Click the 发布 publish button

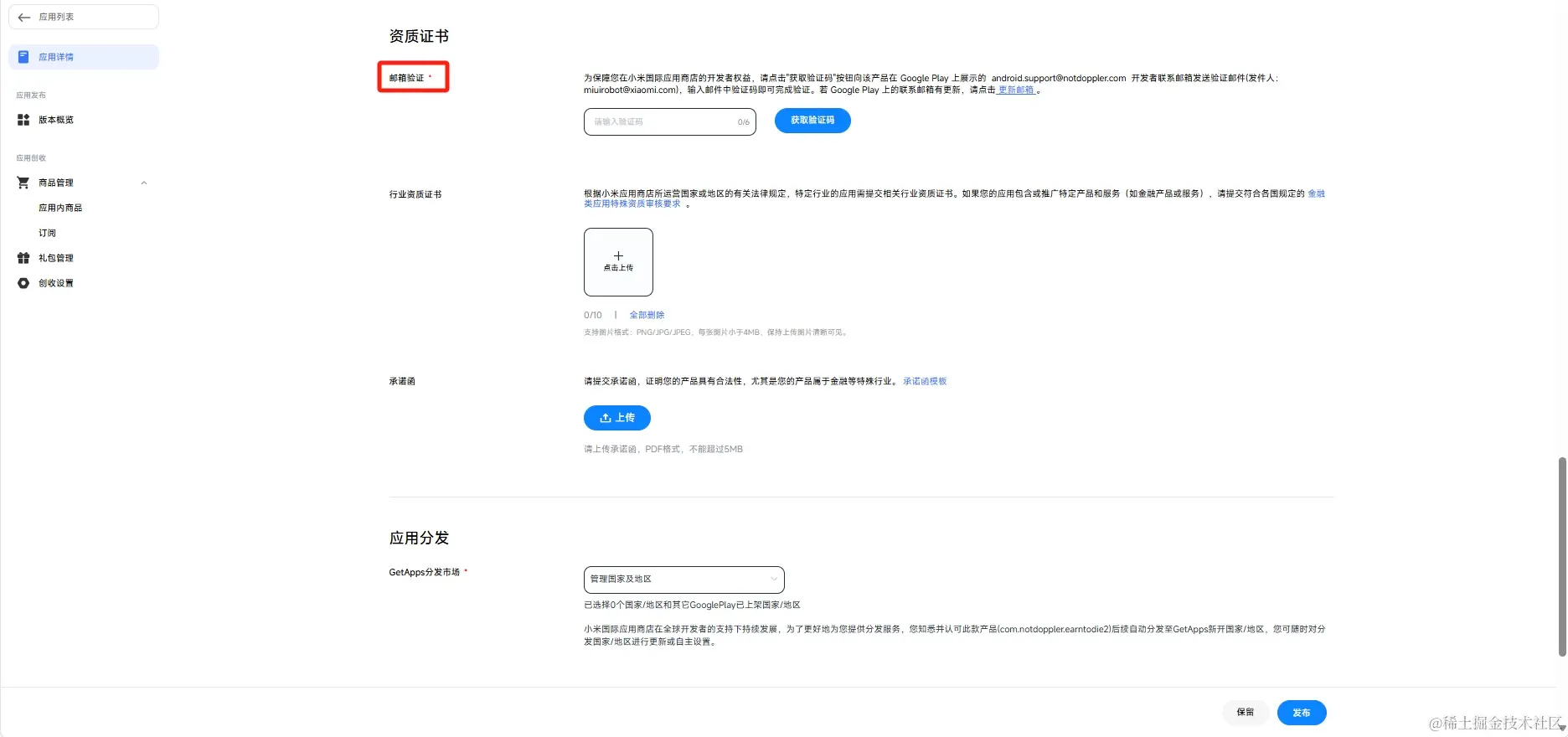click(x=1302, y=713)
